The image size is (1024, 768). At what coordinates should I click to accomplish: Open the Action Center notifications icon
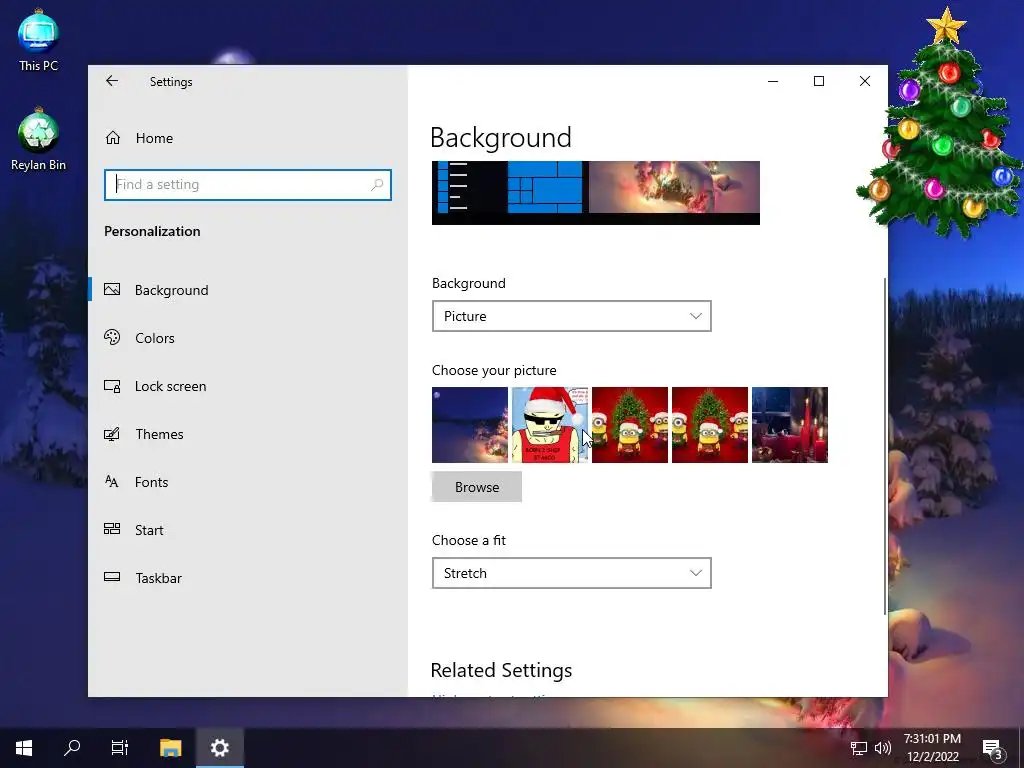click(993, 748)
